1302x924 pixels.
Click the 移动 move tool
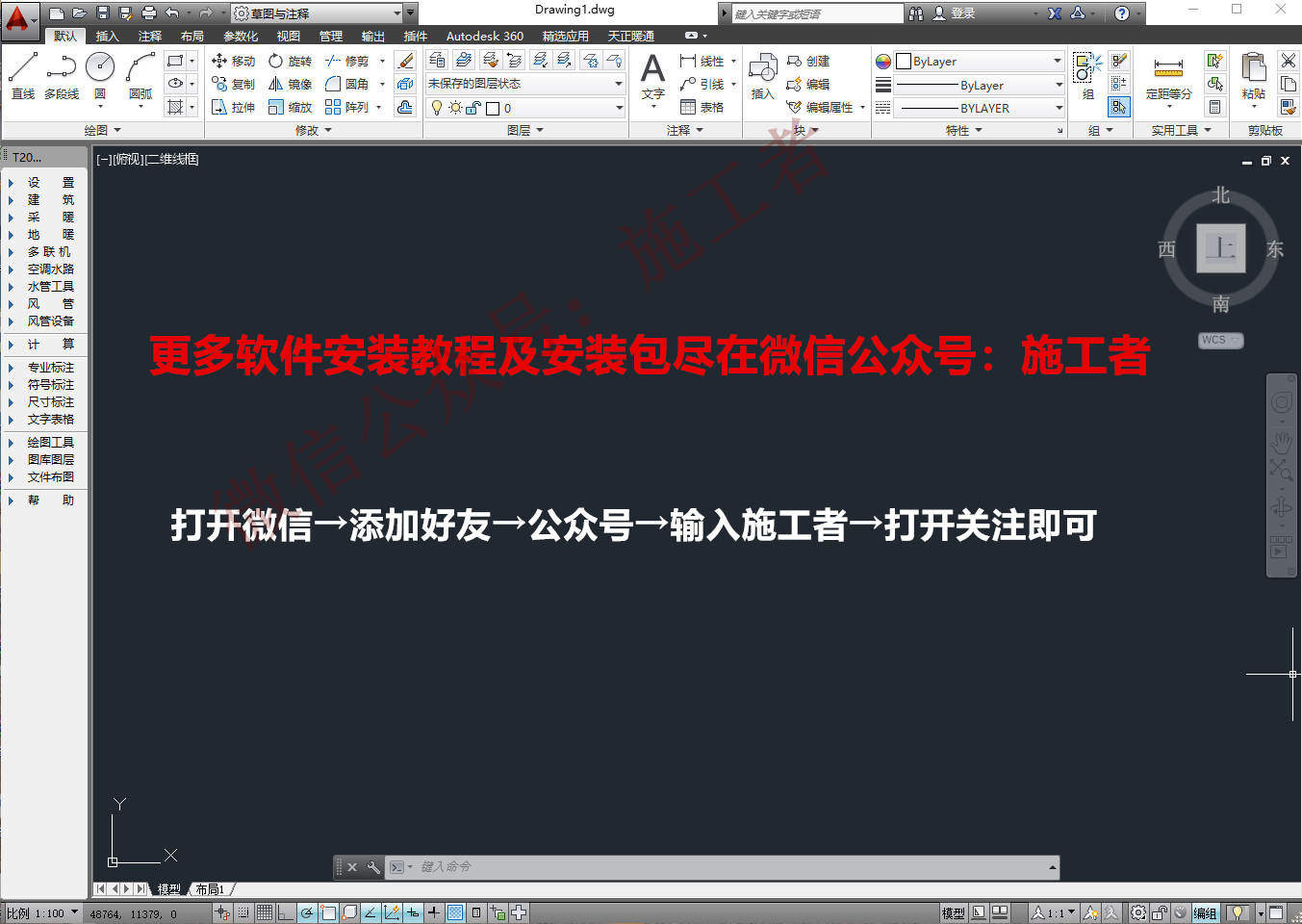tap(233, 61)
